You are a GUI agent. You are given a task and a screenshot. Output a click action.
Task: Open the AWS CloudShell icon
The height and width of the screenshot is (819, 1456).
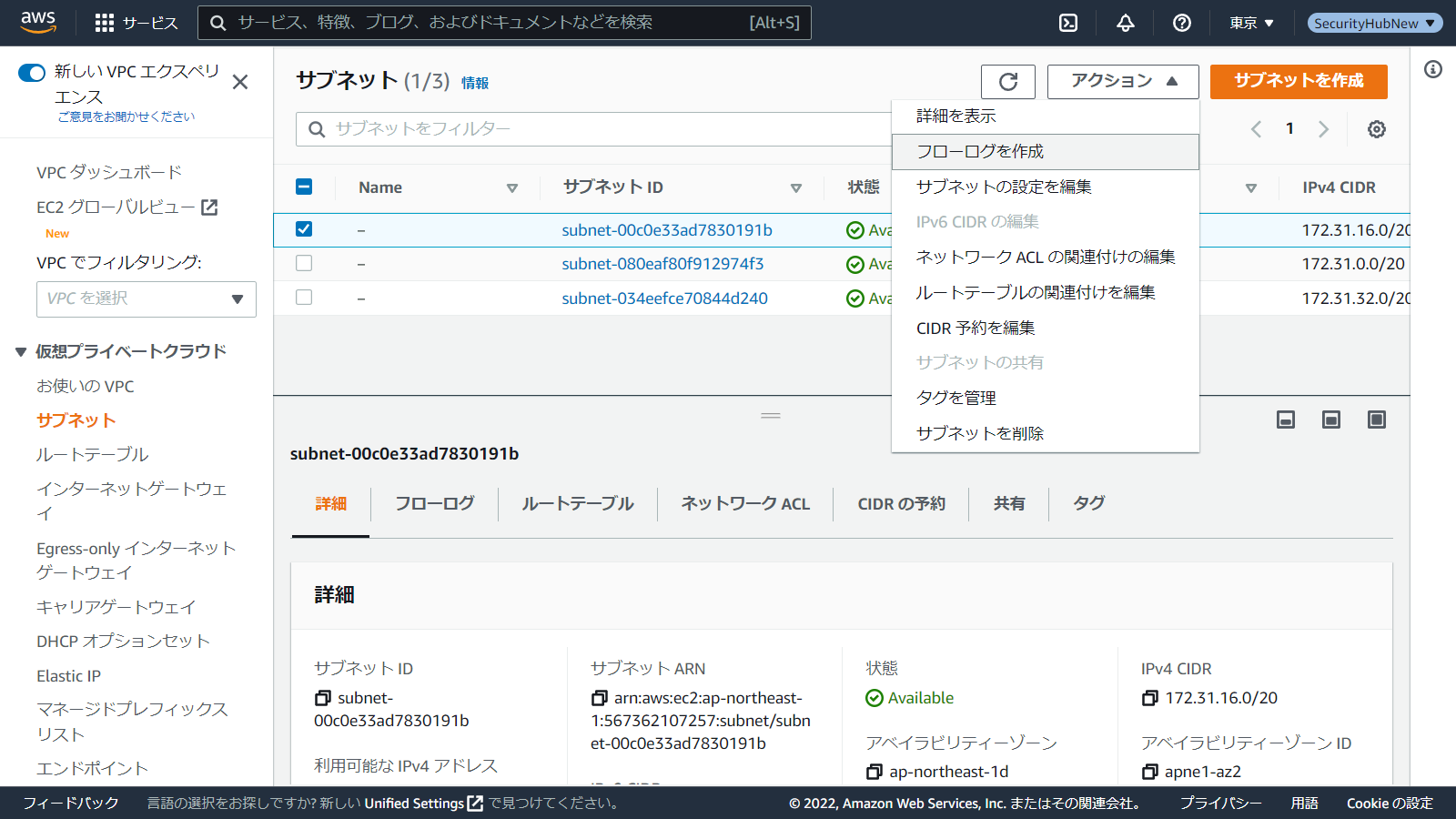click(x=1068, y=23)
